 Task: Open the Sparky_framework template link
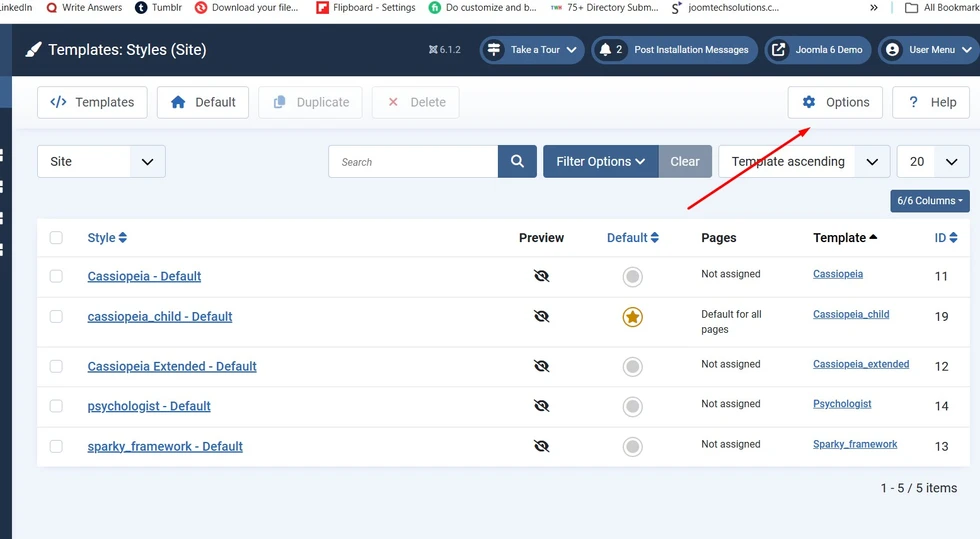coord(854,444)
